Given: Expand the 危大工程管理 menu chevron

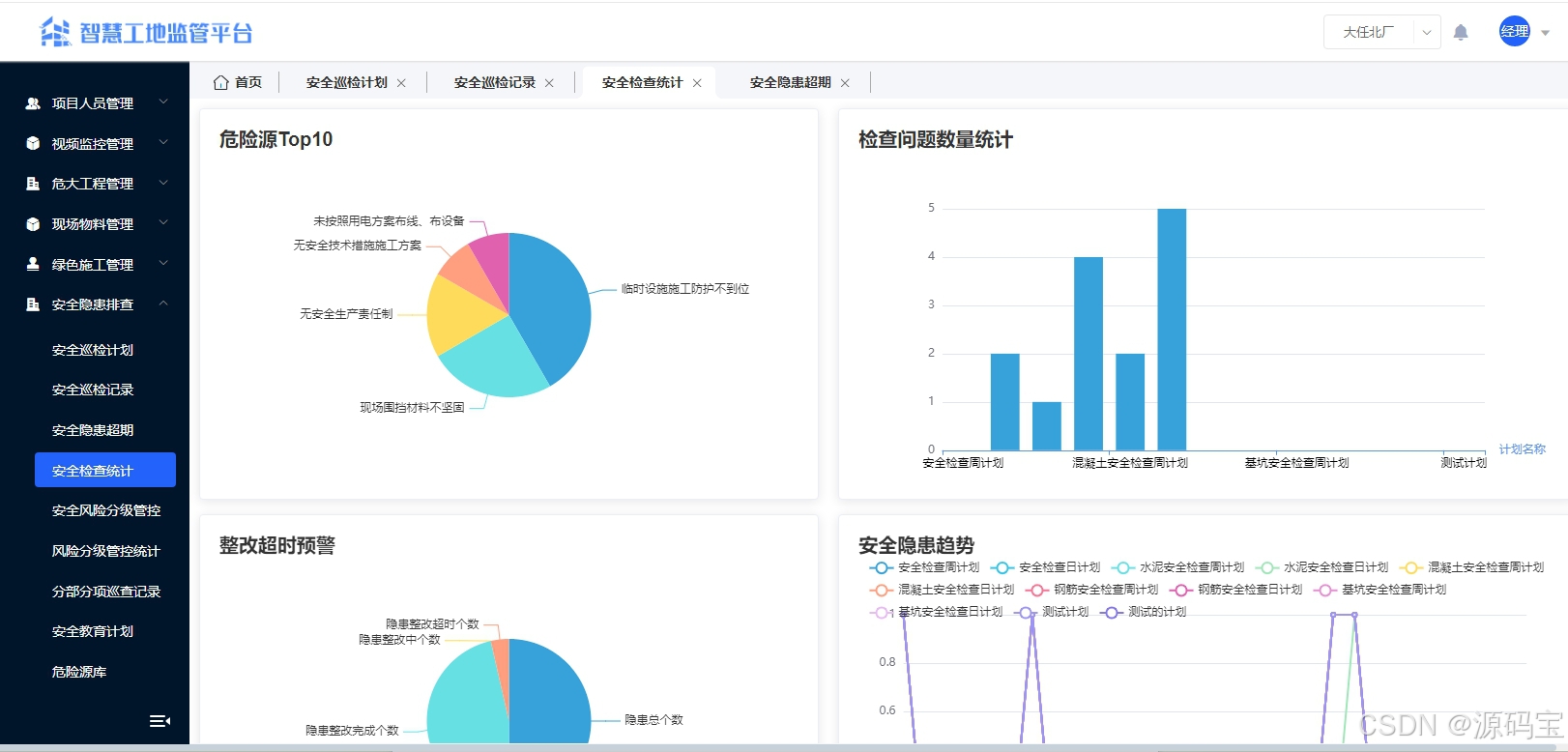Looking at the screenshot, I should click(x=163, y=182).
